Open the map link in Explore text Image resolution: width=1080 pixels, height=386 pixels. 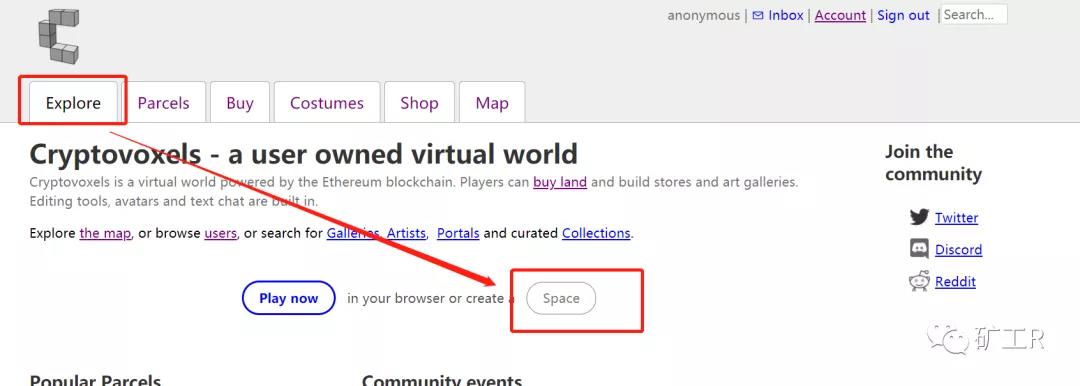(x=105, y=233)
